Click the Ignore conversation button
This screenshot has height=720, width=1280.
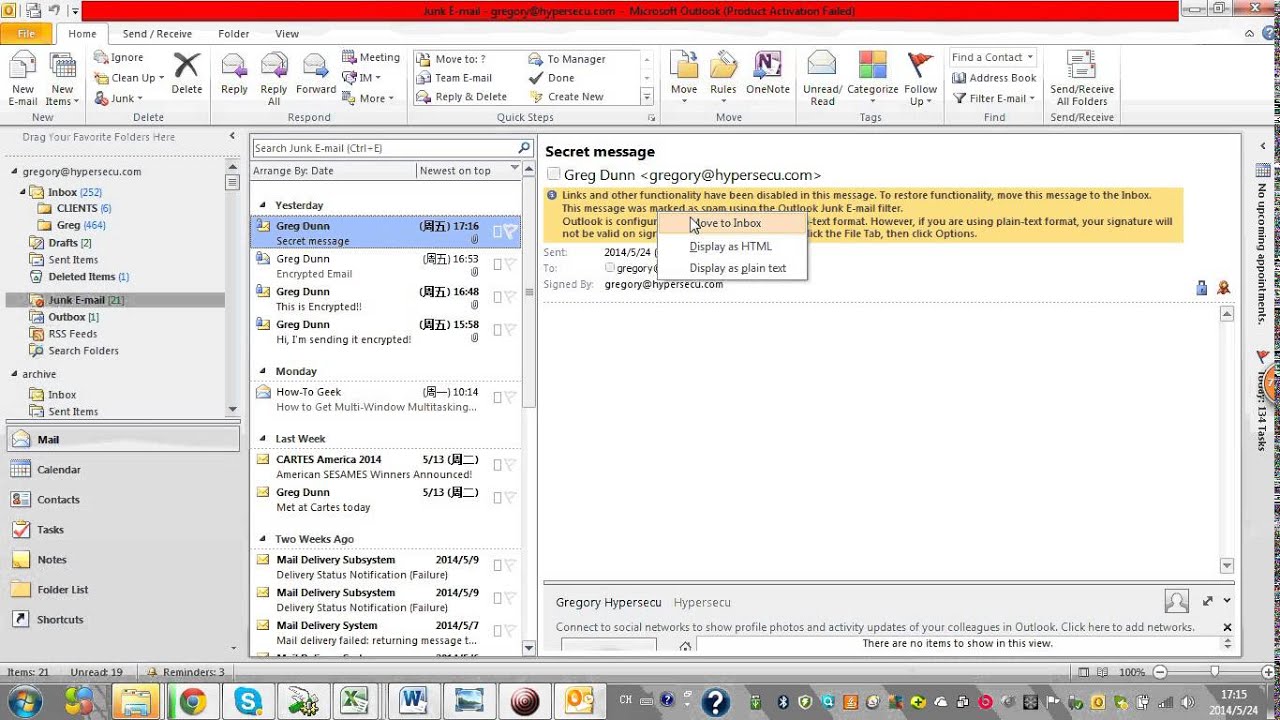click(119, 58)
